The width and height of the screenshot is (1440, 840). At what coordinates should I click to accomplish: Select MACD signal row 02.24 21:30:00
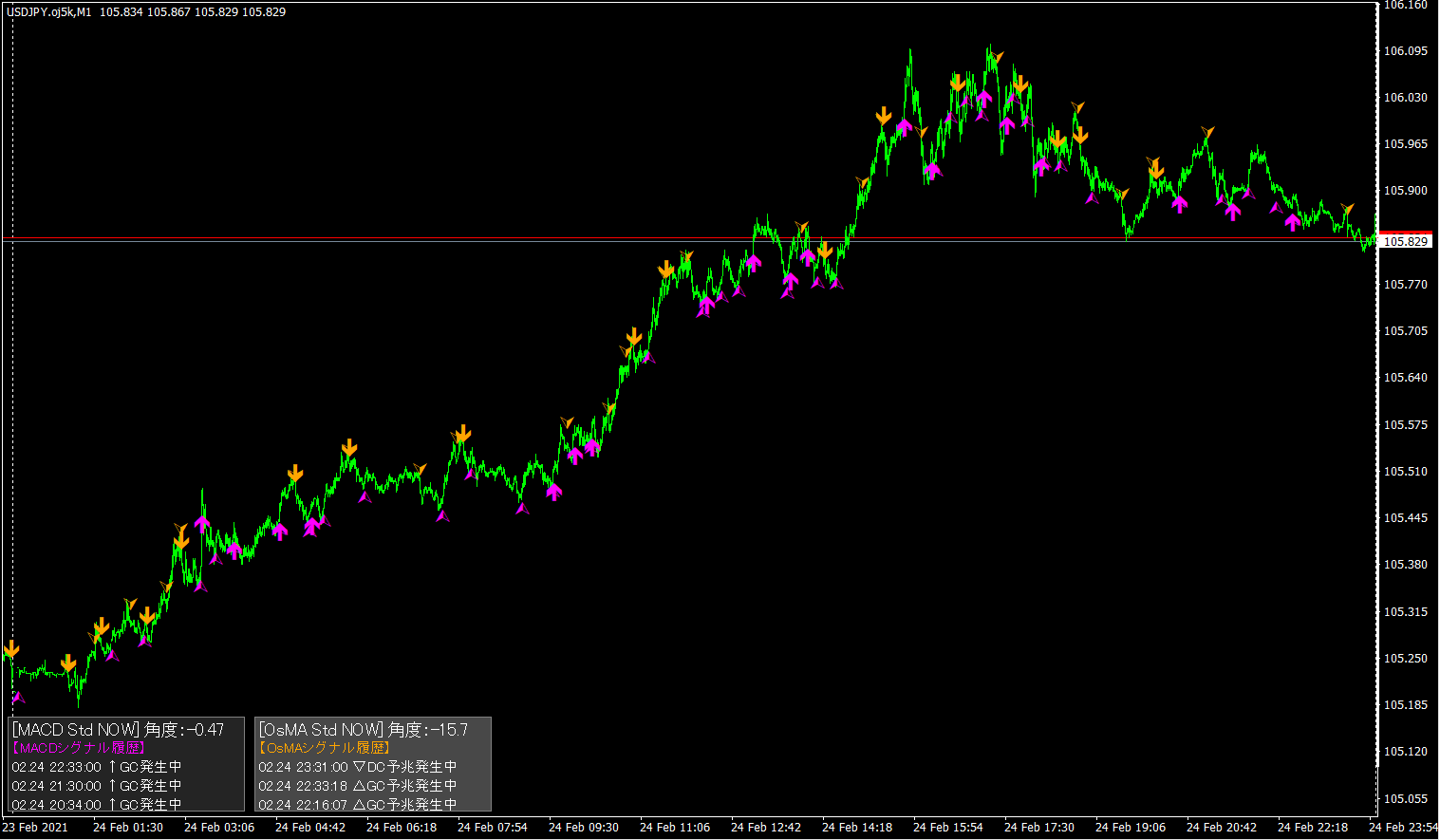click(x=97, y=786)
